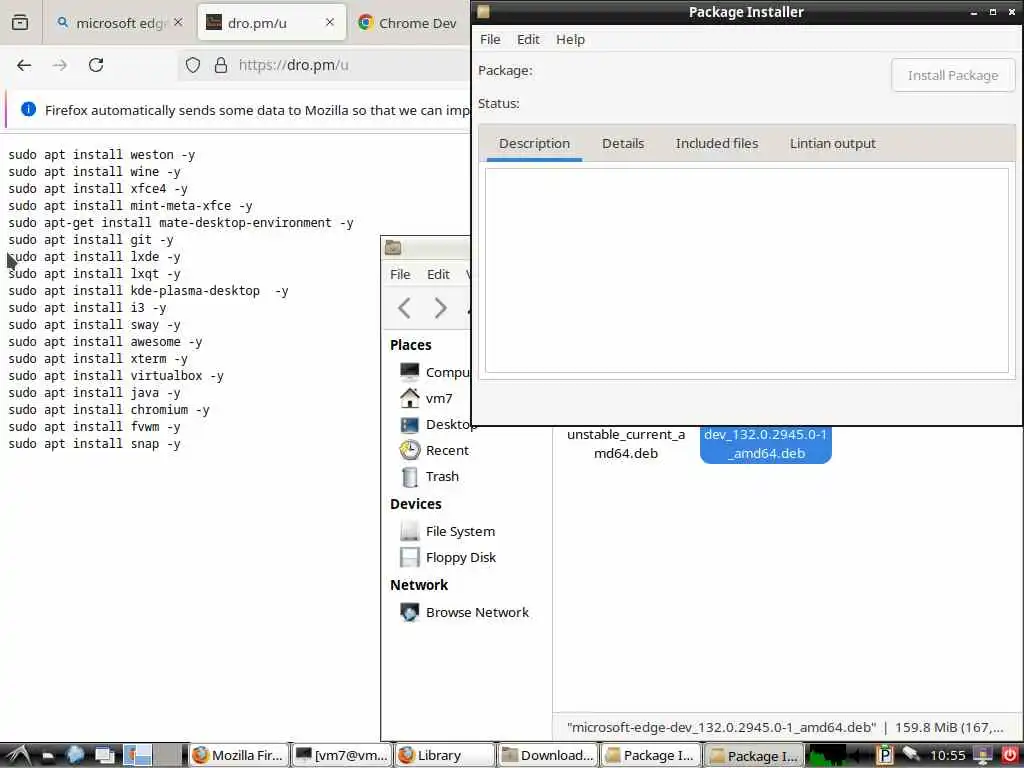The width and height of the screenshot is (1024, 768).
Task: Click the Trash bin icon in sidebar
Action: click(x=409, y=477)
